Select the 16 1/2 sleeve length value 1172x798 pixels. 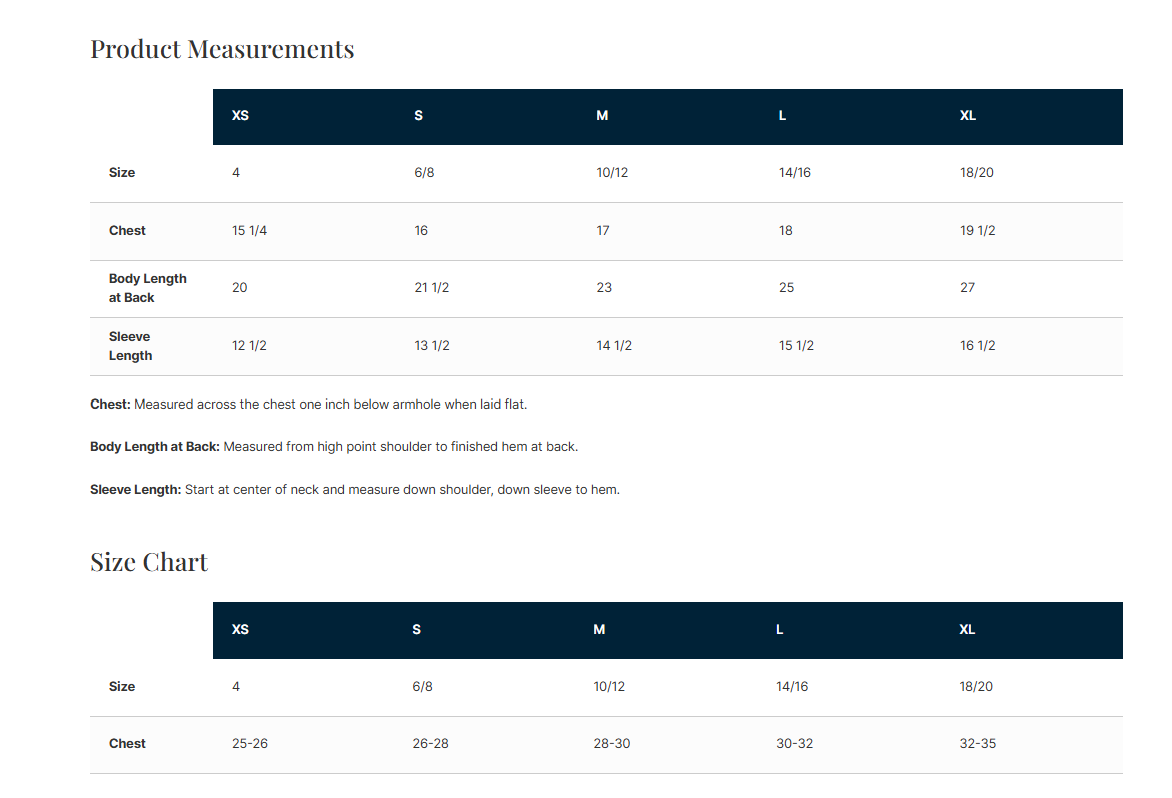[978, 346]
